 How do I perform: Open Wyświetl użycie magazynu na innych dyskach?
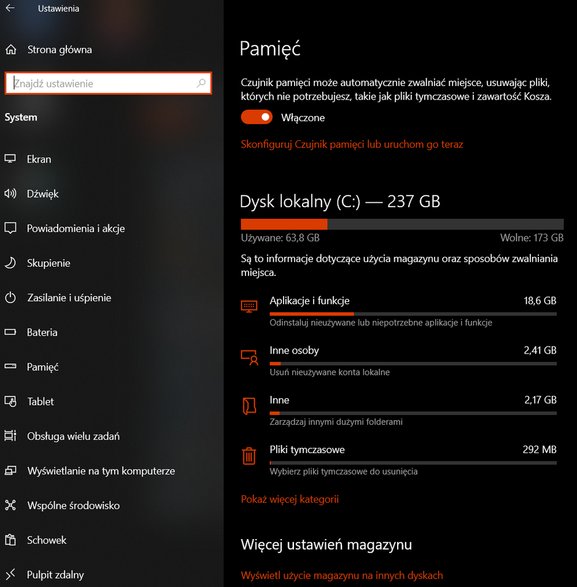341,575
